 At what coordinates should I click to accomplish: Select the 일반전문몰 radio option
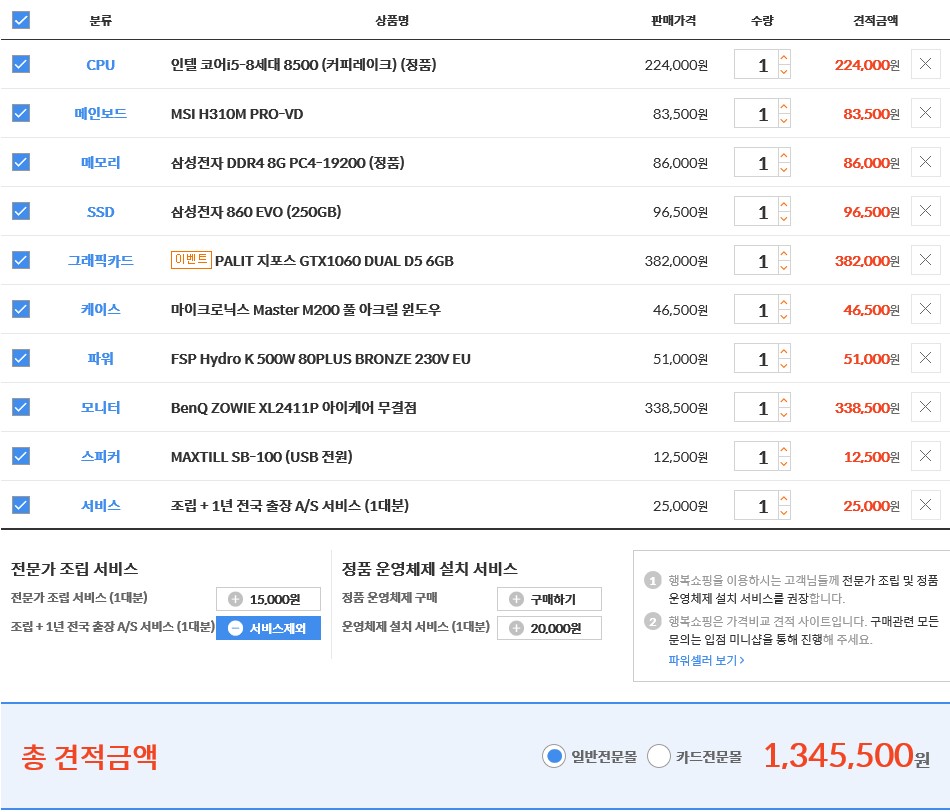[x=554, y=756]
